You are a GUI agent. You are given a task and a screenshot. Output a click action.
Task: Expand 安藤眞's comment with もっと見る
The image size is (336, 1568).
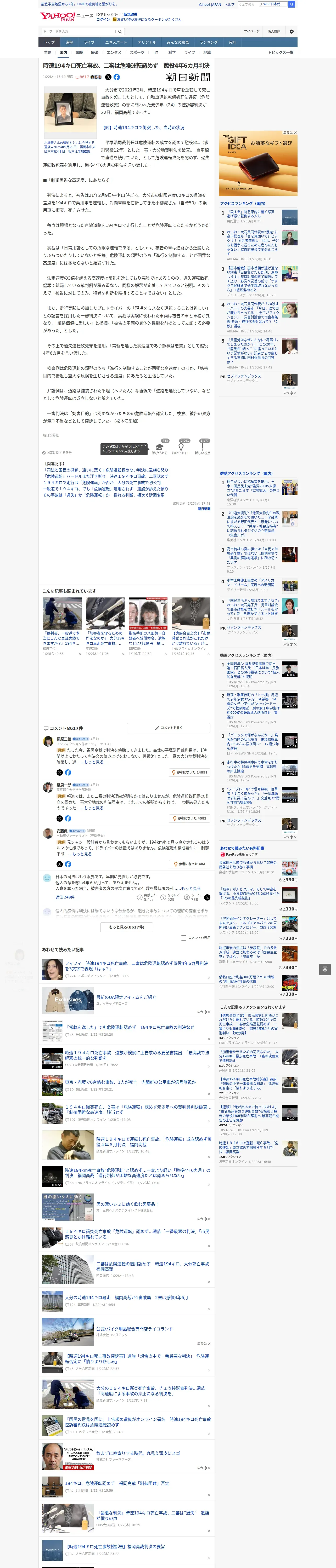[82, 854]
